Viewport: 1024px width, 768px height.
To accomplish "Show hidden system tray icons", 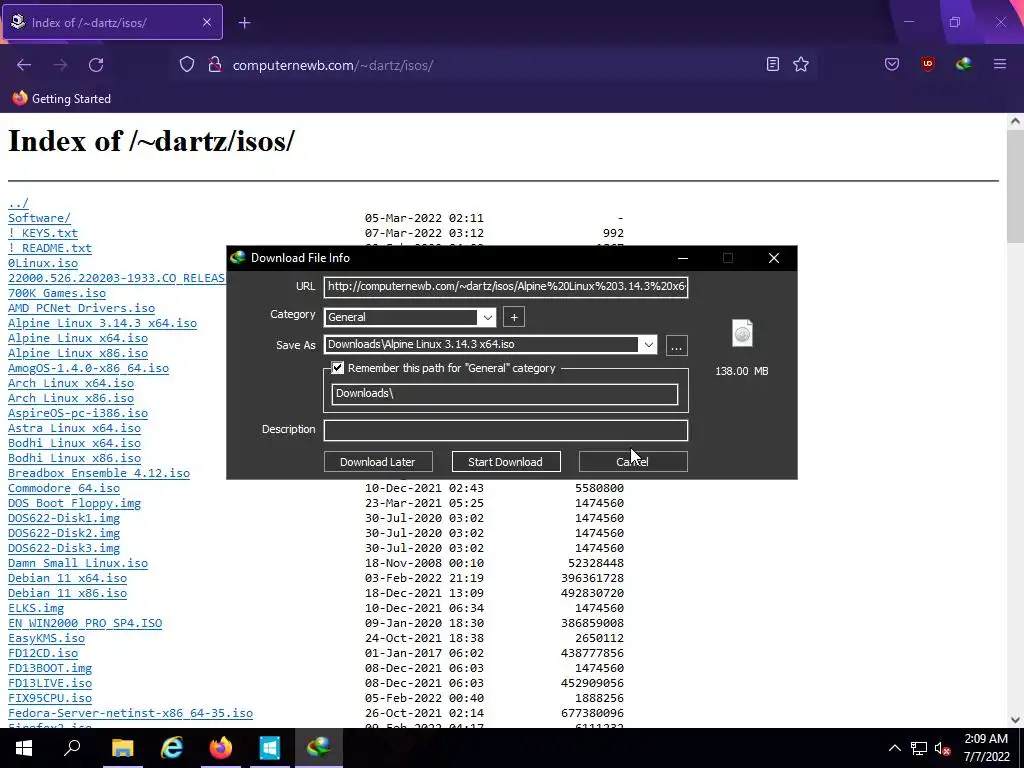I will coord(895,748).
